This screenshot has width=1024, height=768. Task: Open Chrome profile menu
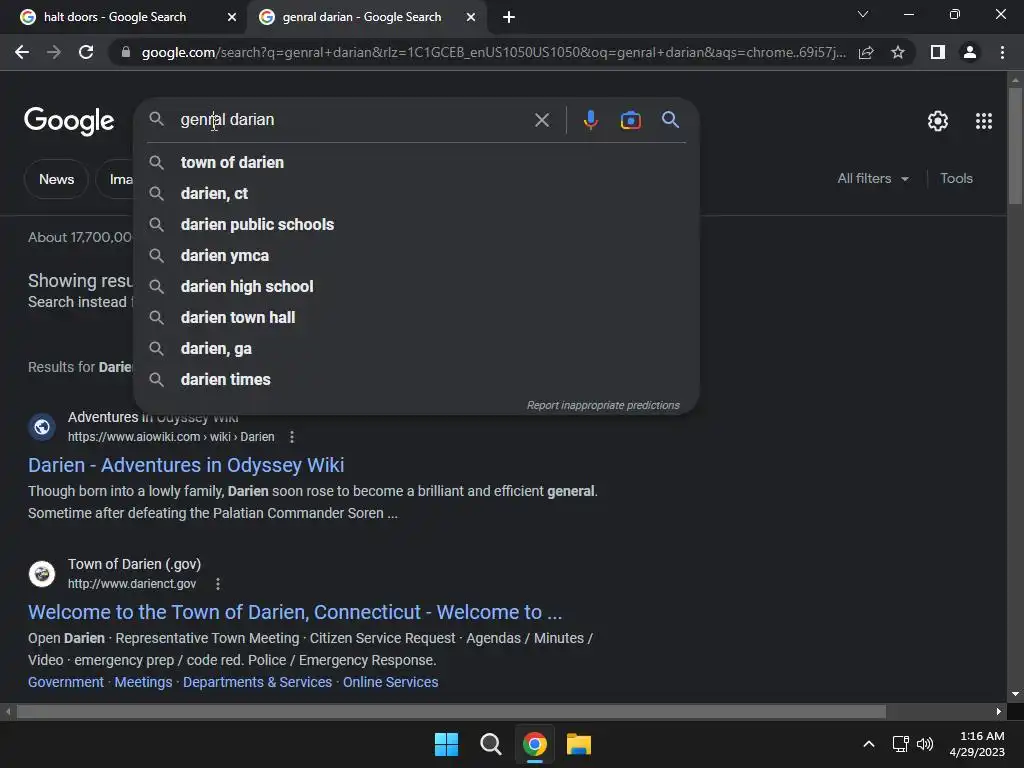coord(970,52)
